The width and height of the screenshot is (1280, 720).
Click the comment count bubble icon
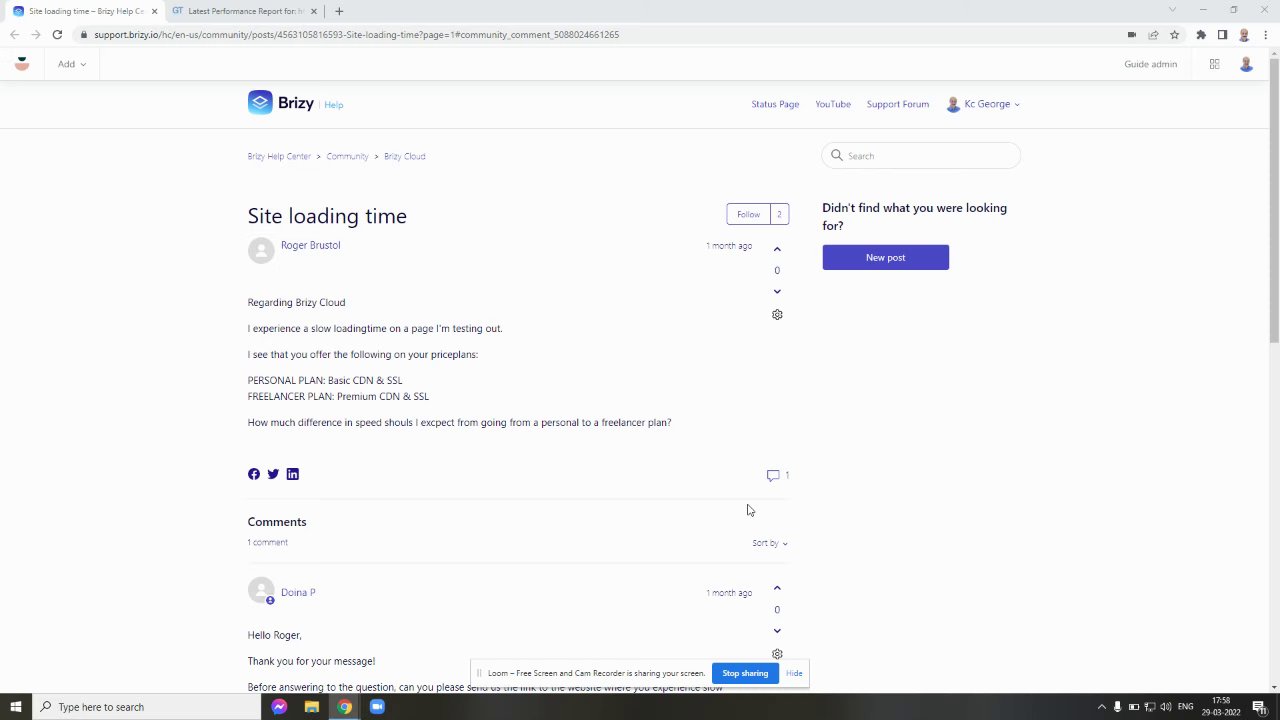(x=773, y=475)
